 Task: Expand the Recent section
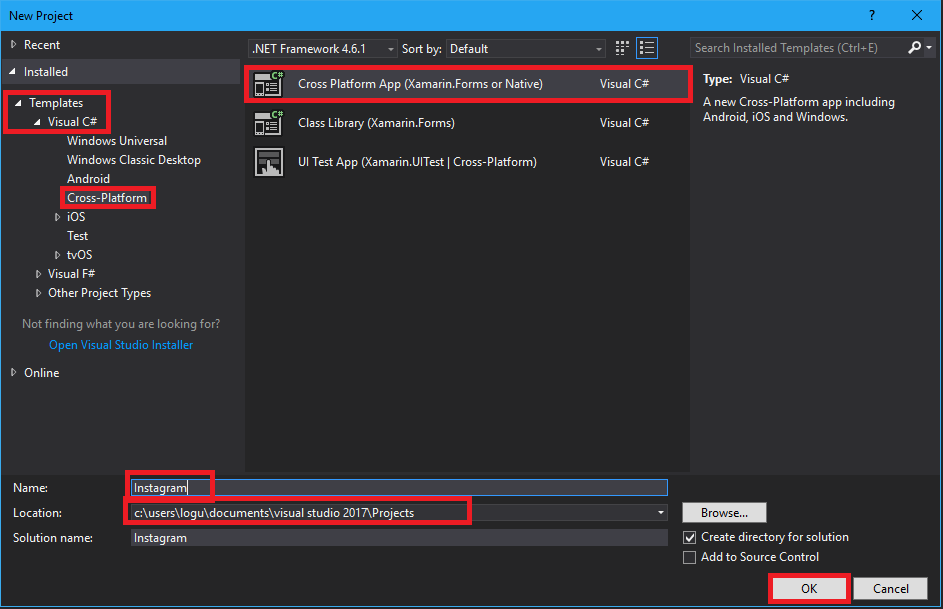[13, 44]
